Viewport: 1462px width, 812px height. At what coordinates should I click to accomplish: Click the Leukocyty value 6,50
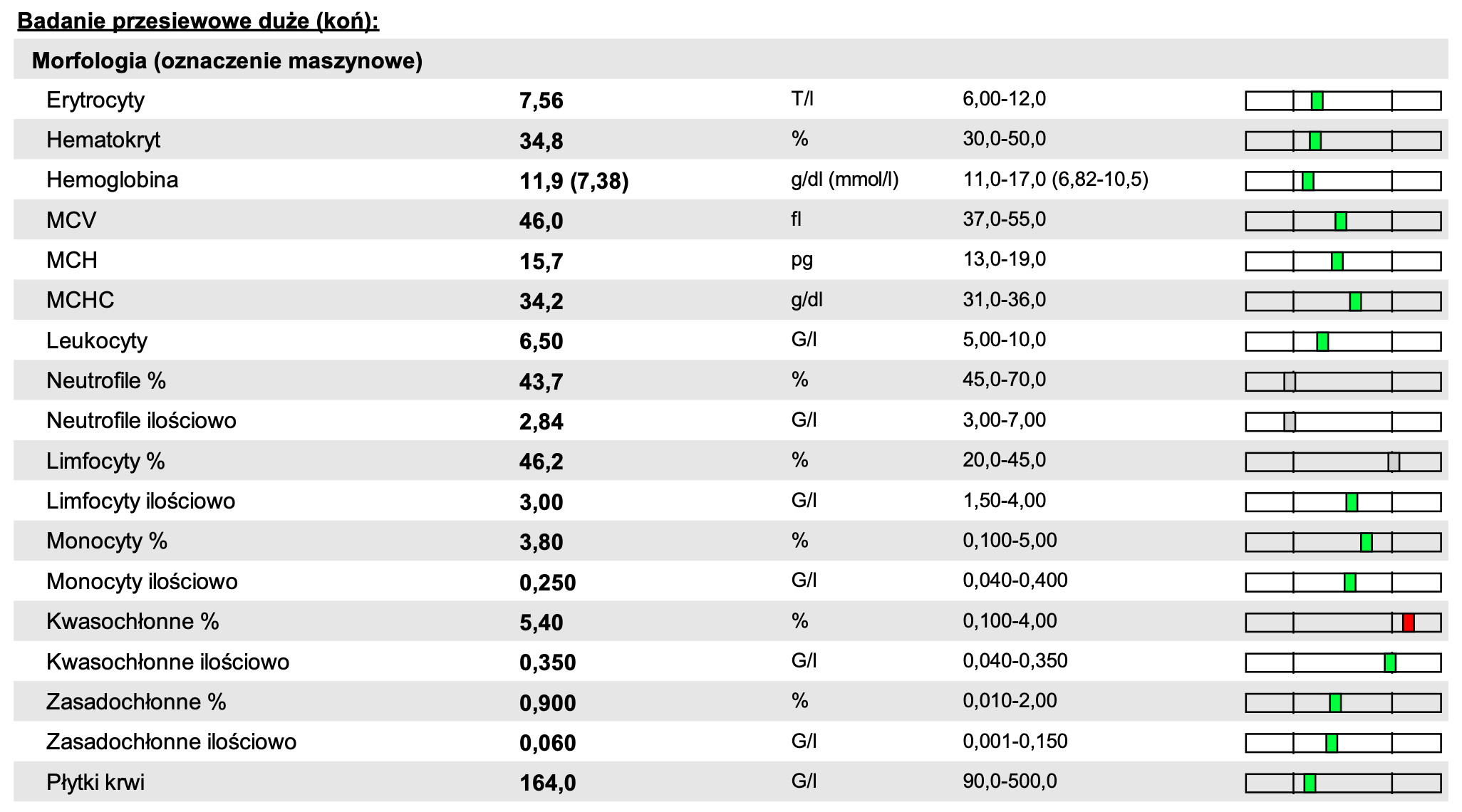pyautogui.click(x=541, y=342)
